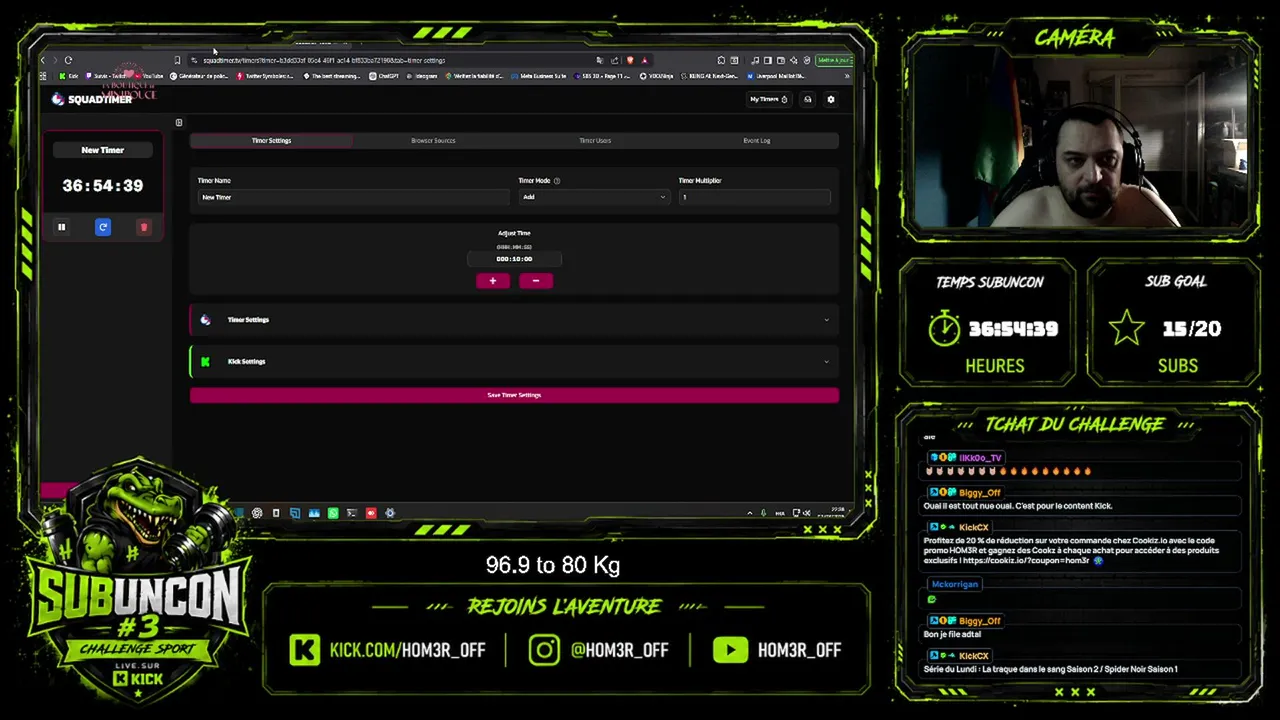This screenshot has width=1280, height=720.
Task: Open the YouTube bookmark
Action: coord(148,76)
